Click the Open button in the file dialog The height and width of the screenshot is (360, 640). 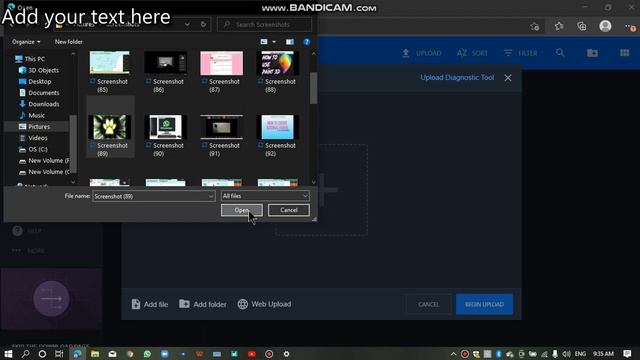tap(242, 210)
